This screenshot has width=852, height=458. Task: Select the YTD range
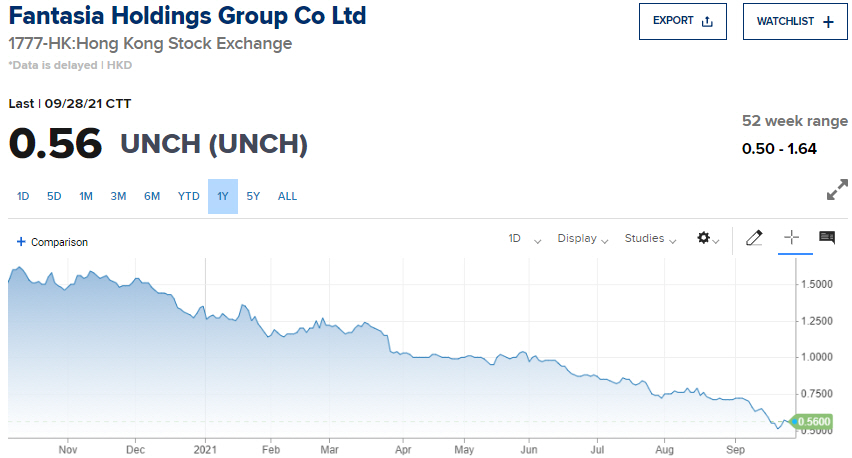click(188, 196)
